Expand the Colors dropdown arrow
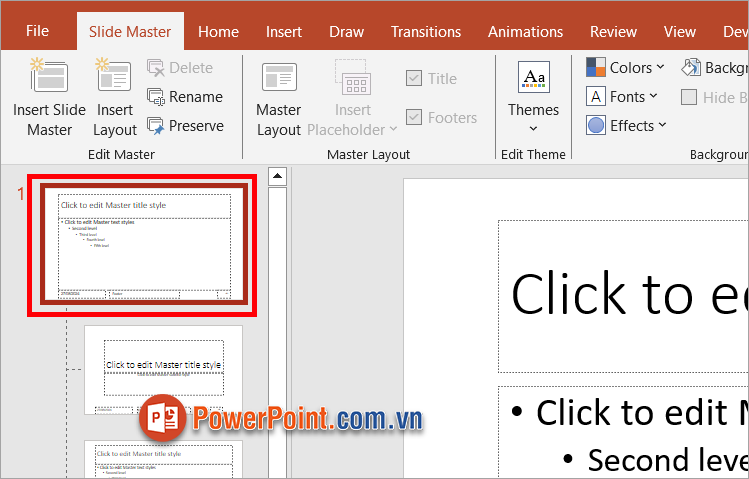This screenshot has width=749, height=479. tap(660, 67)
